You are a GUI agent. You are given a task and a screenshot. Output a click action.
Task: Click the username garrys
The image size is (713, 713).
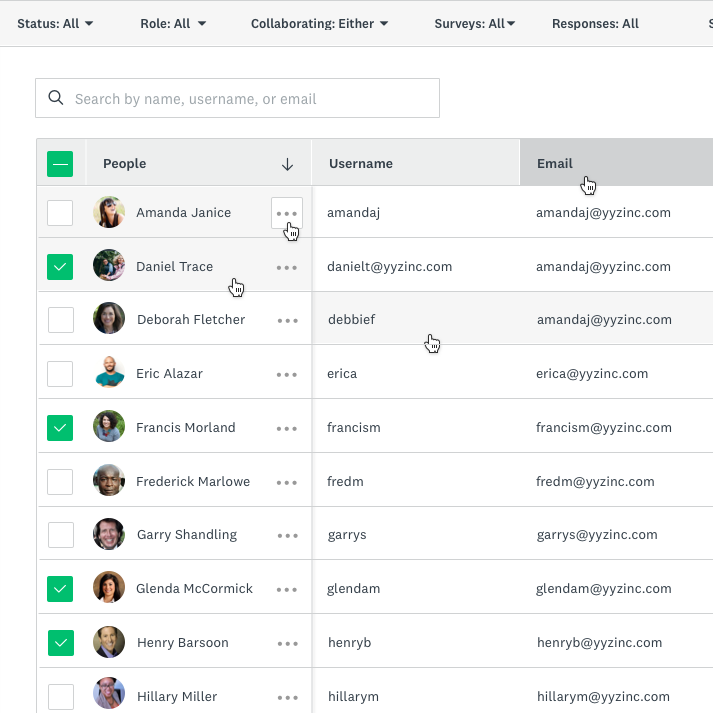tap(347, 535)
